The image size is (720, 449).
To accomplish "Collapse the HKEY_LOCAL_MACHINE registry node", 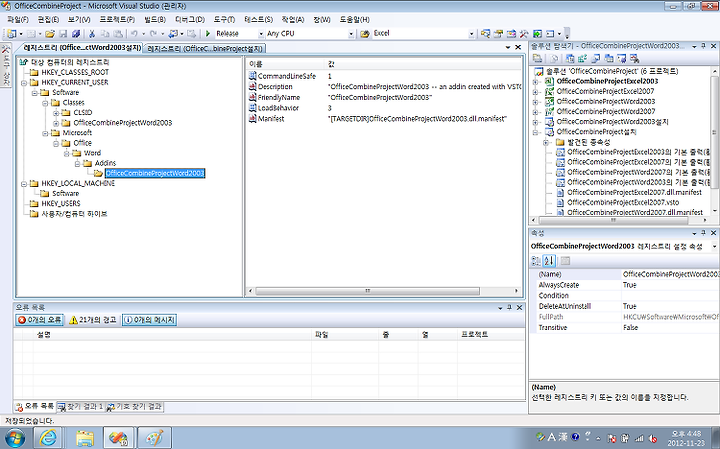I will [24, 183].
